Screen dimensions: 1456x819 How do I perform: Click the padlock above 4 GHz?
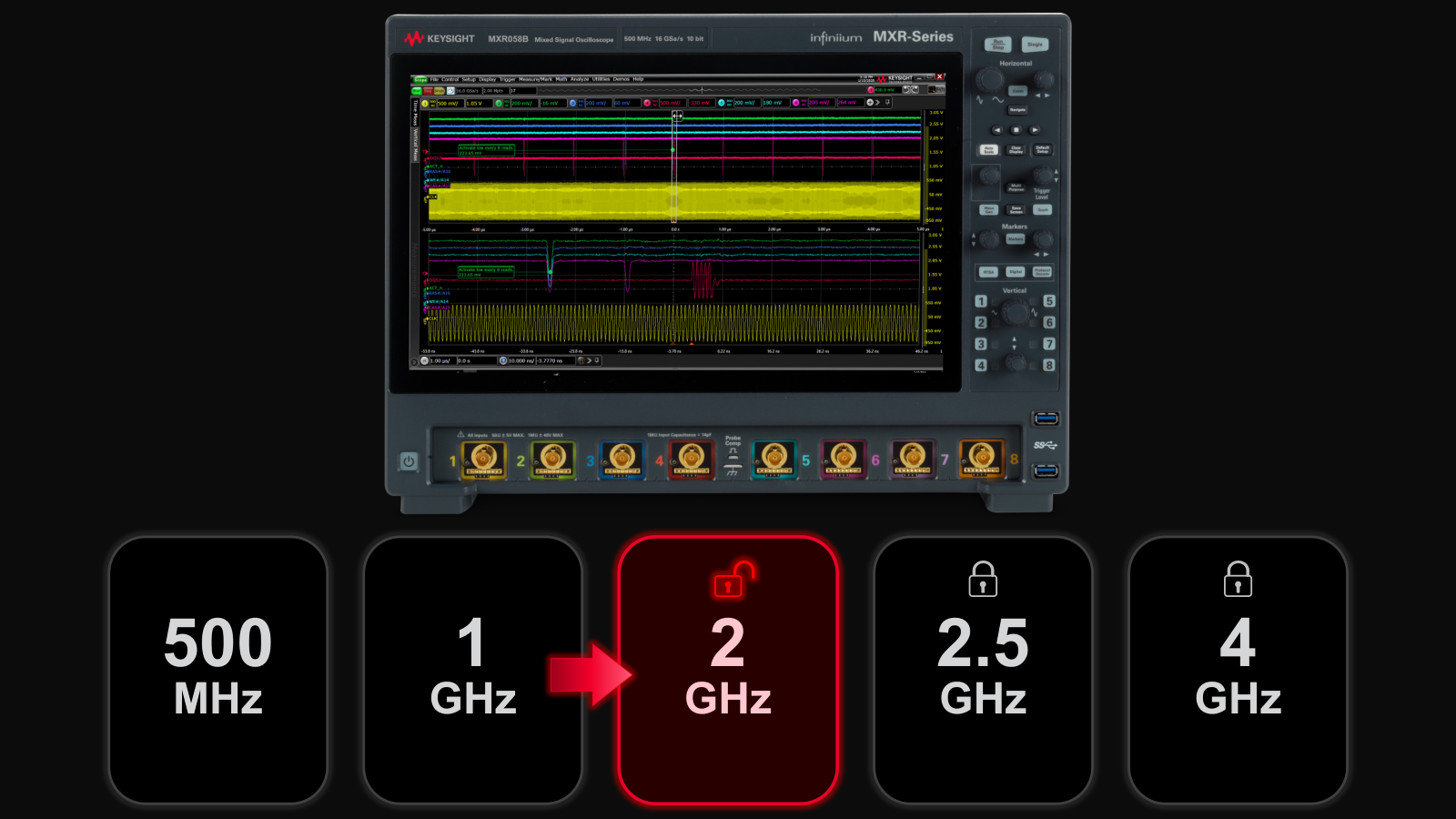coord(1238,579)
